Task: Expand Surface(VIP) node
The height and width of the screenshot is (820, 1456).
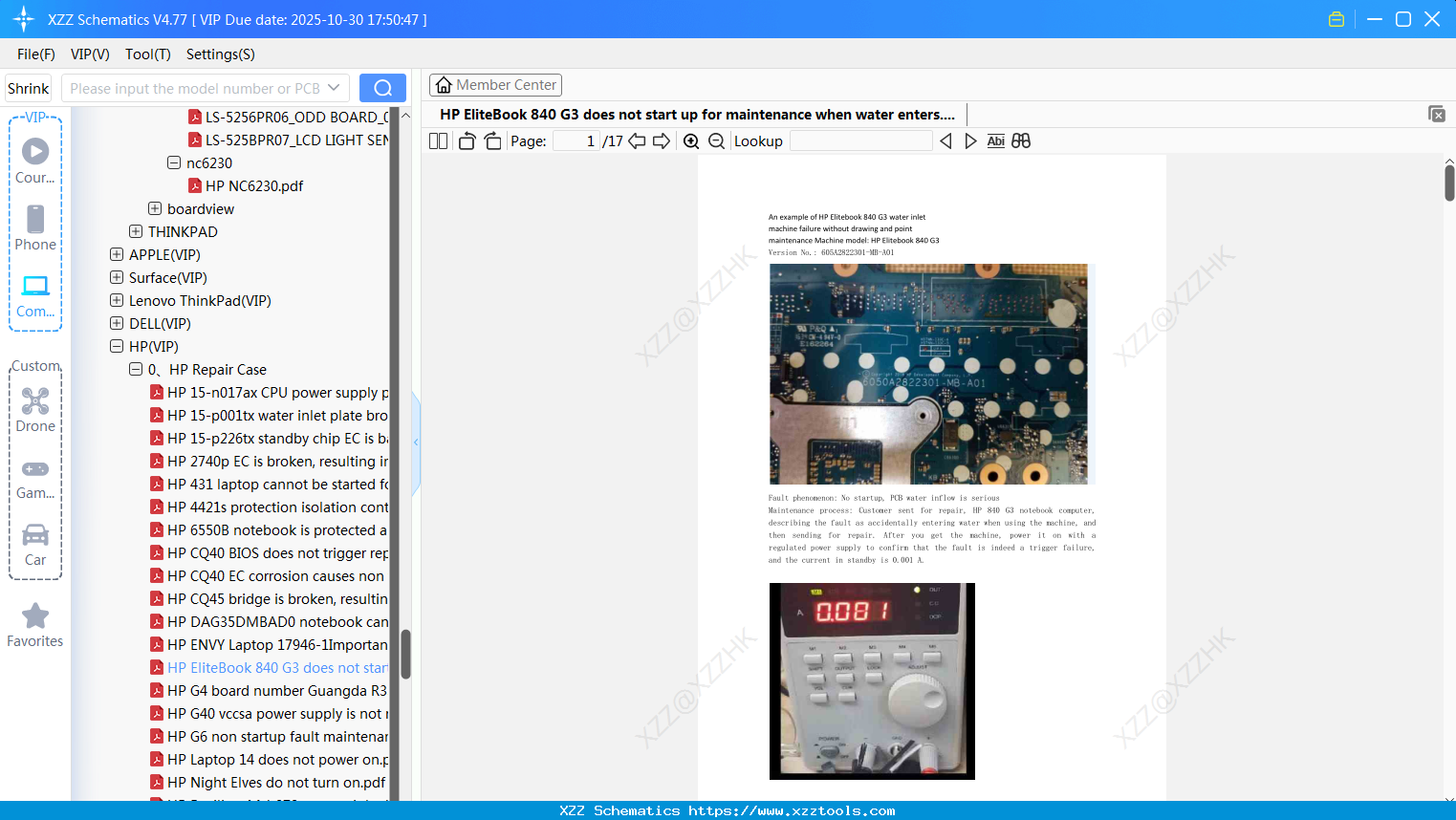Action: point(117,278)
